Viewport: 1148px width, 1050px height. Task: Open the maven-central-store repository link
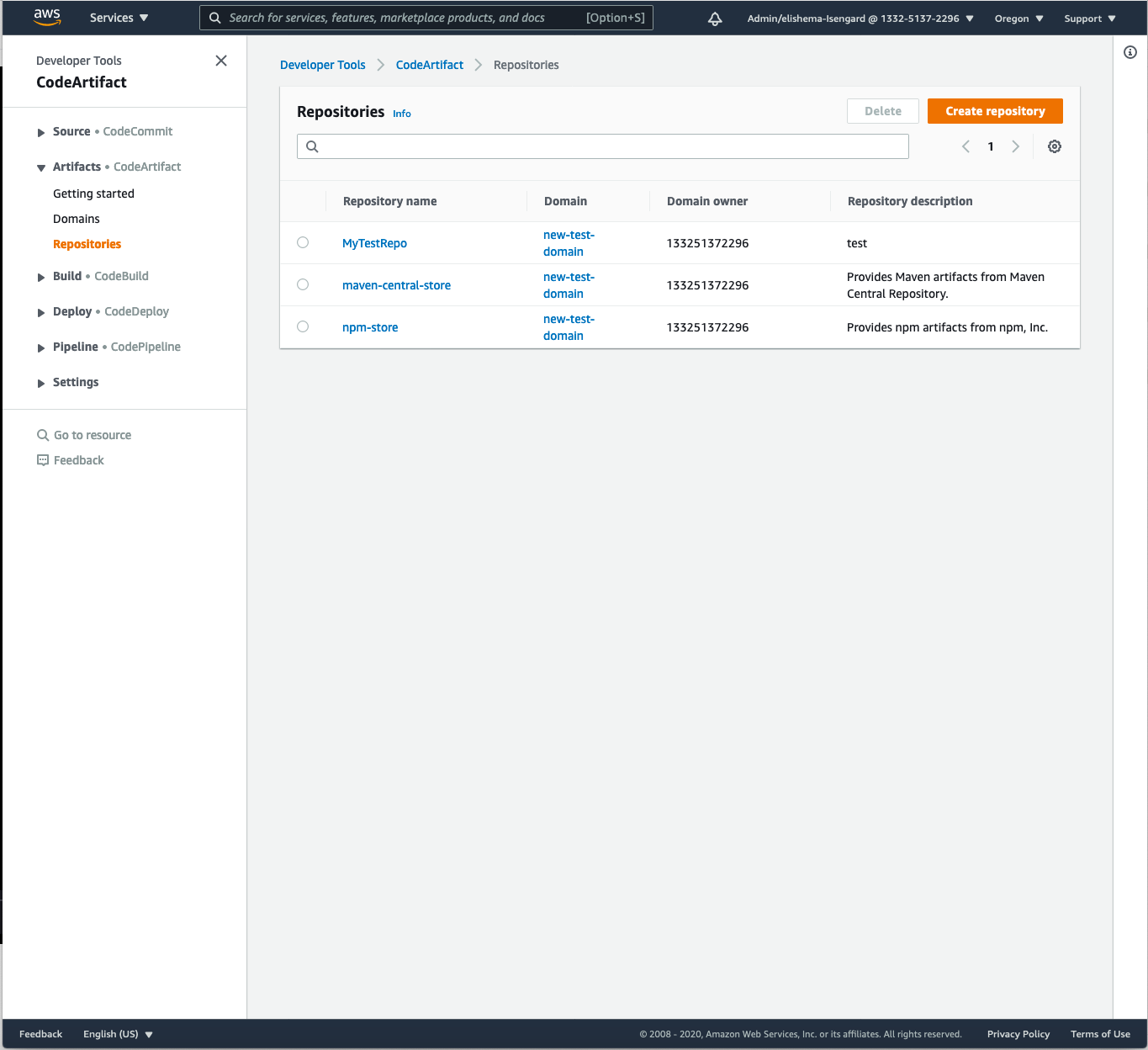(396, 285)
